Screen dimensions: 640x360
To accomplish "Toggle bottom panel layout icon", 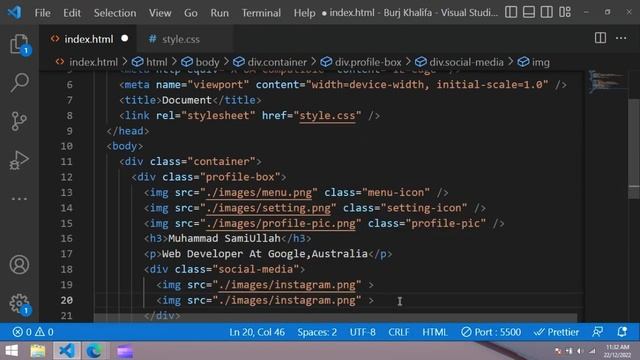I will pos(529,12).
